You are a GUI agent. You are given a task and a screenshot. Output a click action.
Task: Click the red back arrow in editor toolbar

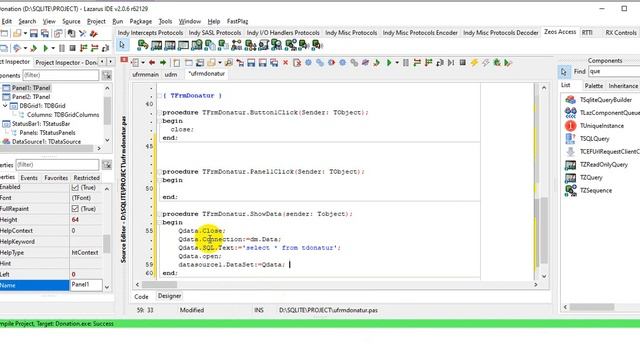pyautogui.click(x=152, y=62)
